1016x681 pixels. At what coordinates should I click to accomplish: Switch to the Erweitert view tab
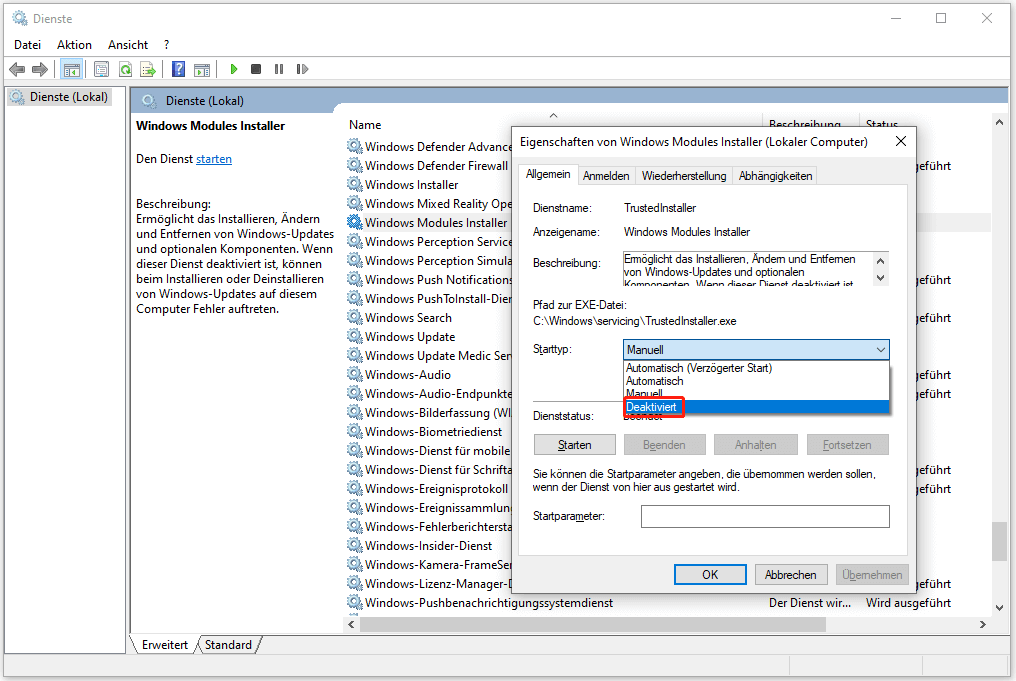(165, 645)
